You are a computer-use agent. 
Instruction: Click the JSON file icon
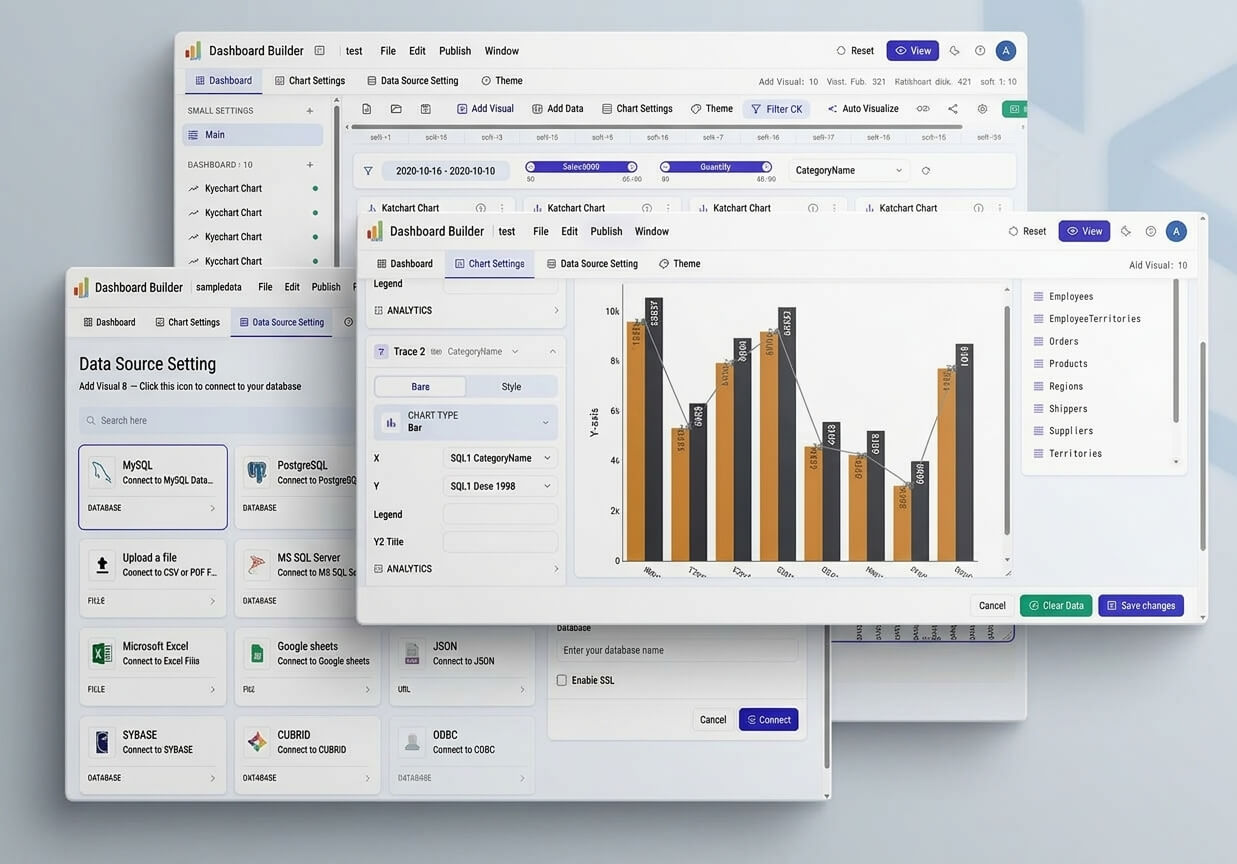(x=412, y=653)
